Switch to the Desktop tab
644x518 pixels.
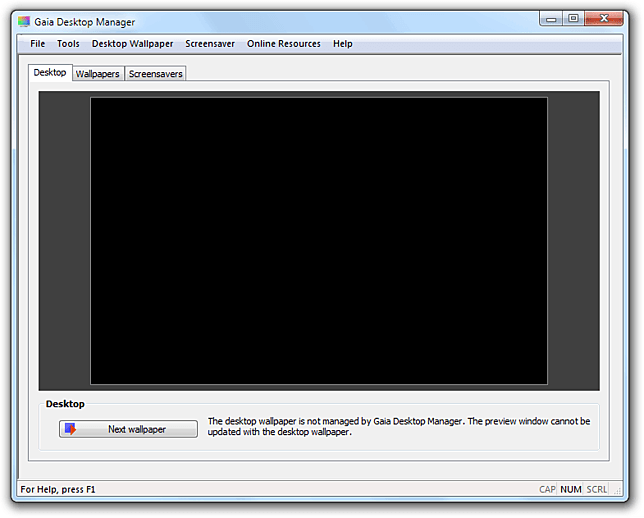tap(50, 73)
